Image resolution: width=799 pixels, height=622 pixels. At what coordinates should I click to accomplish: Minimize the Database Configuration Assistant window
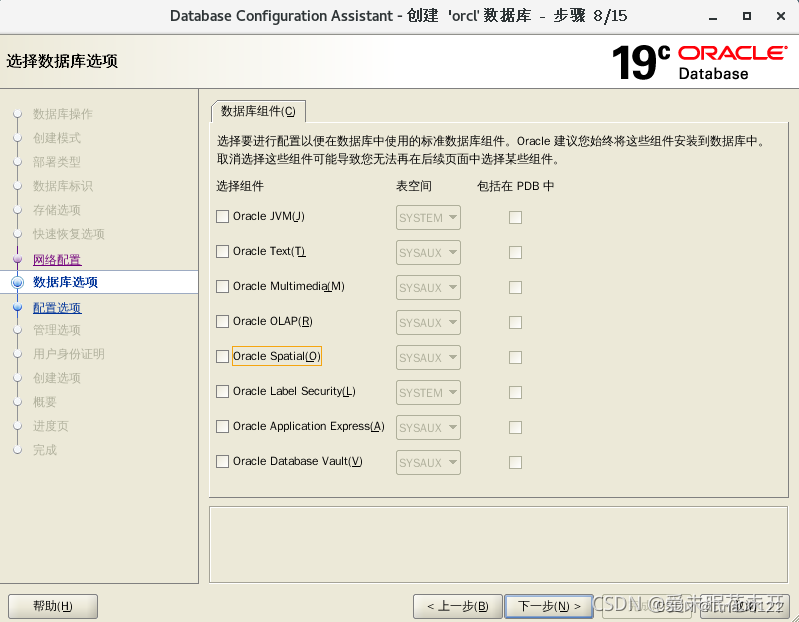pos(713,17)
